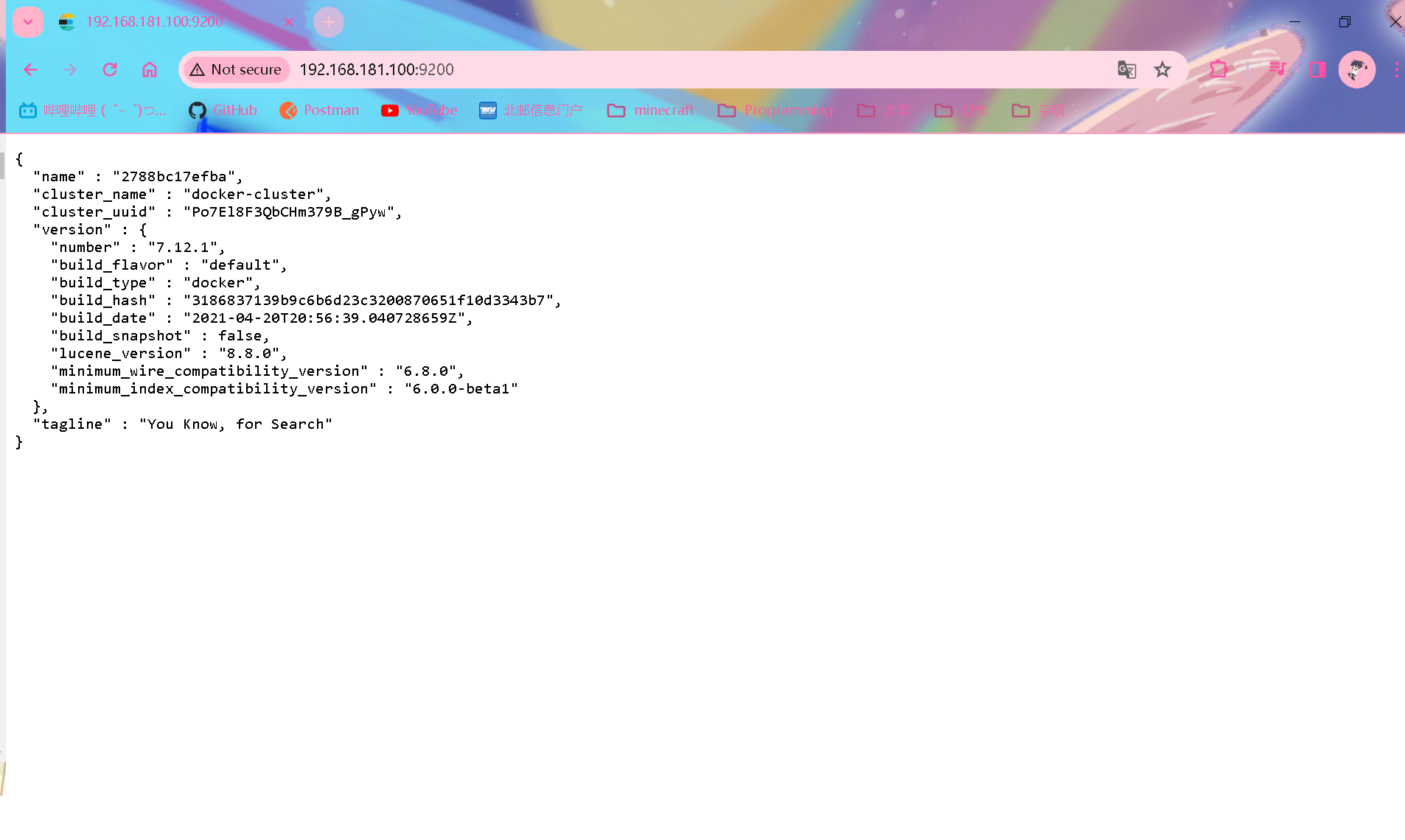The width and height of the screenshot is (1405, 840).
Task: Expand the Programming bookmark folder
Action: pyautogui.click(x=775, y=111)
